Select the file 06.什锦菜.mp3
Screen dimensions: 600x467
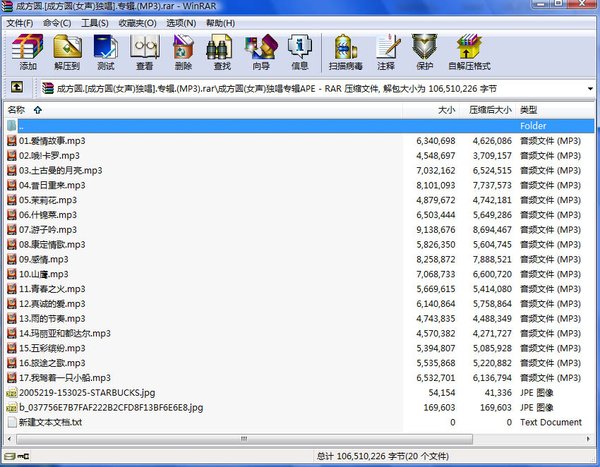pos(48,215)
